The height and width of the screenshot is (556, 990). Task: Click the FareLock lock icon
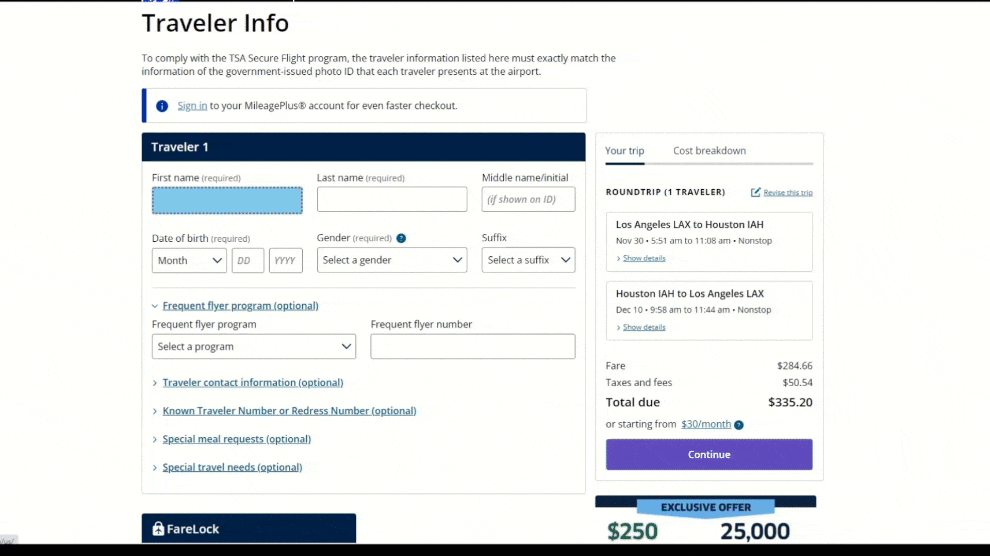(158, 529)
